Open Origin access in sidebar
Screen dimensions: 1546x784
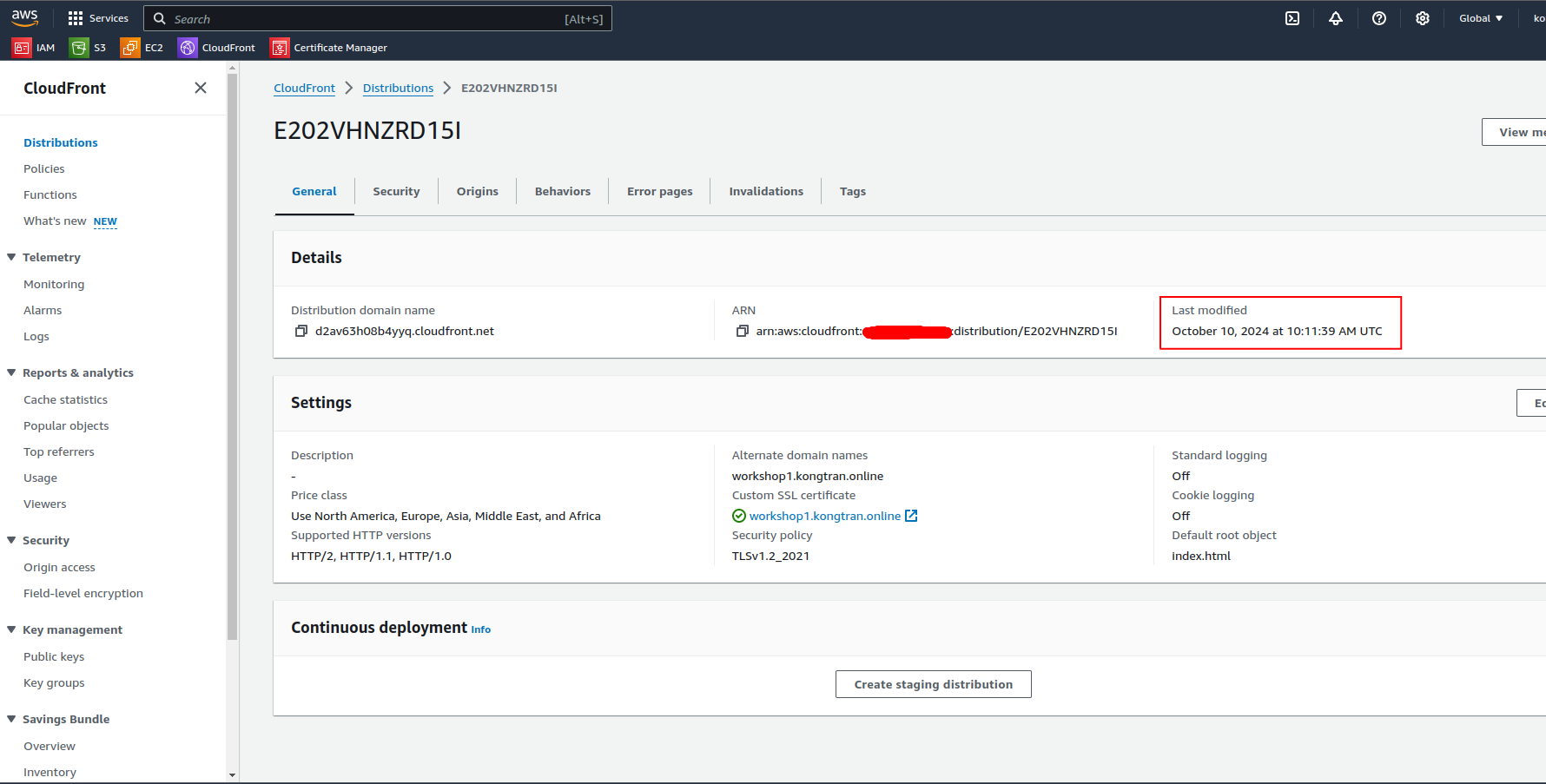point(60,567)
